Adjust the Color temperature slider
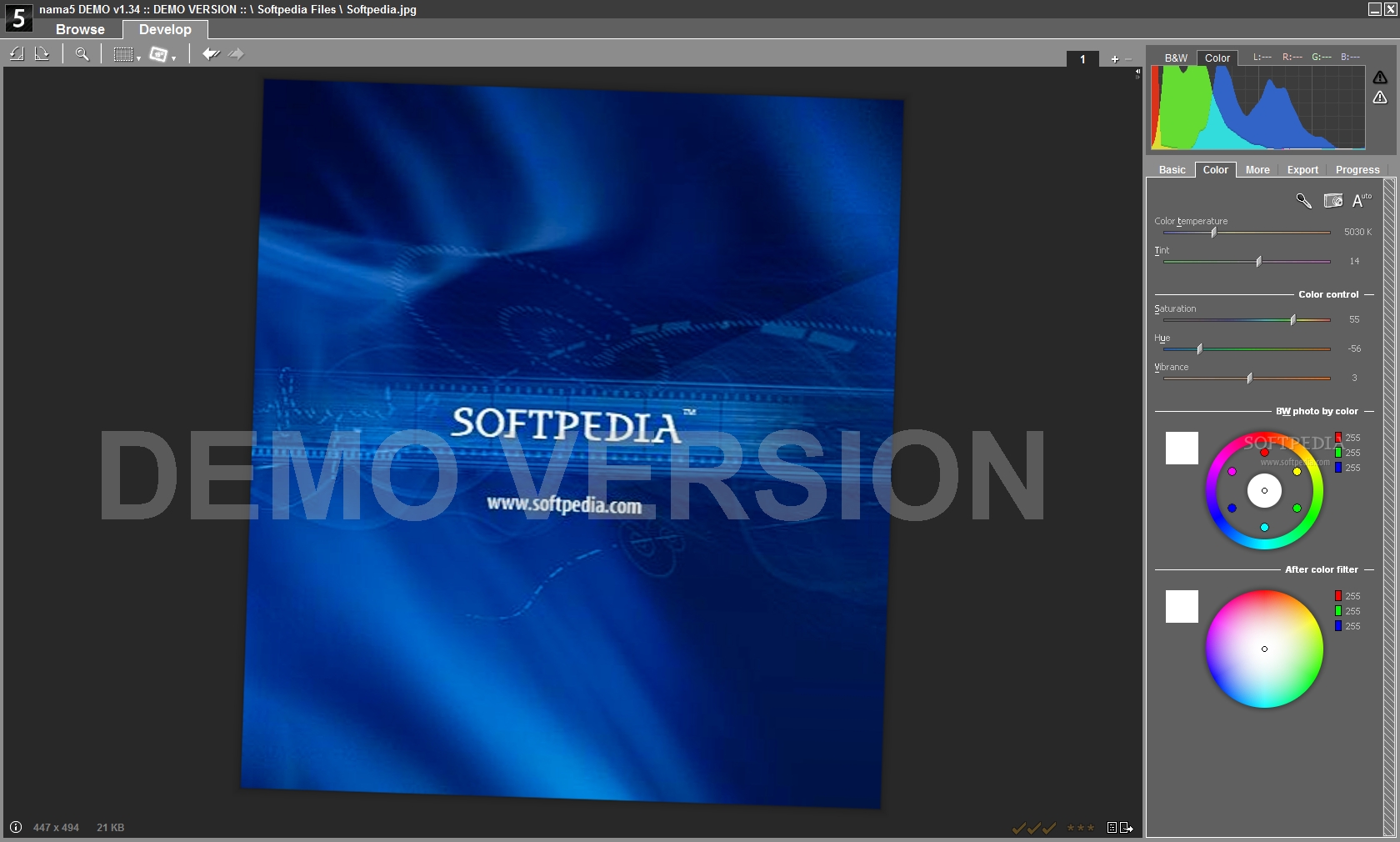 (x=1247, y=233)
